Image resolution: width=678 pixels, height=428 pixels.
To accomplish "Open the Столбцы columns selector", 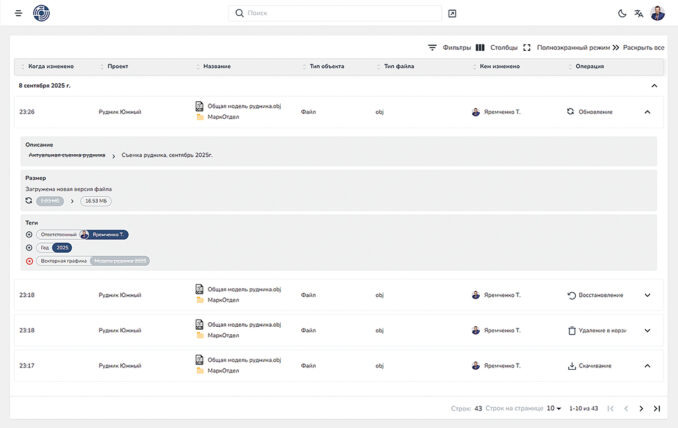I will point(496,48).
